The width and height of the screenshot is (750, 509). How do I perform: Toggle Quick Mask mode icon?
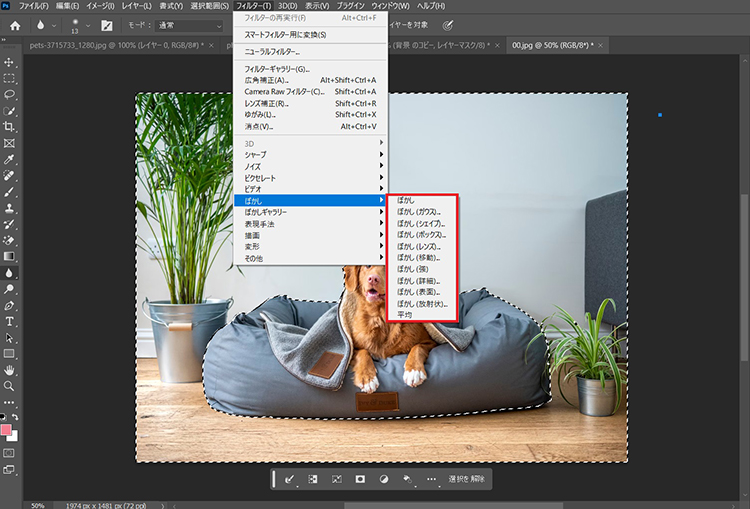9,453
